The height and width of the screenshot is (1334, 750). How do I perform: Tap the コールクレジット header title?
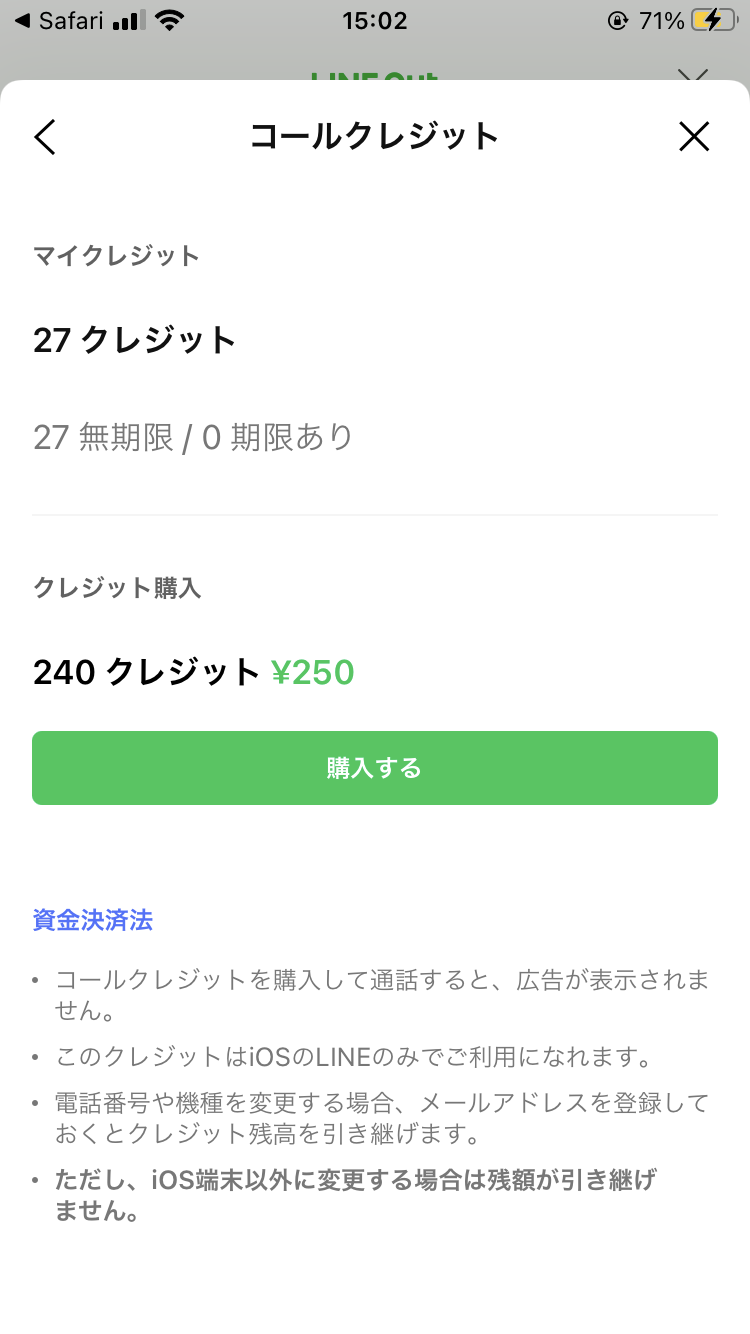click(374, 137)
